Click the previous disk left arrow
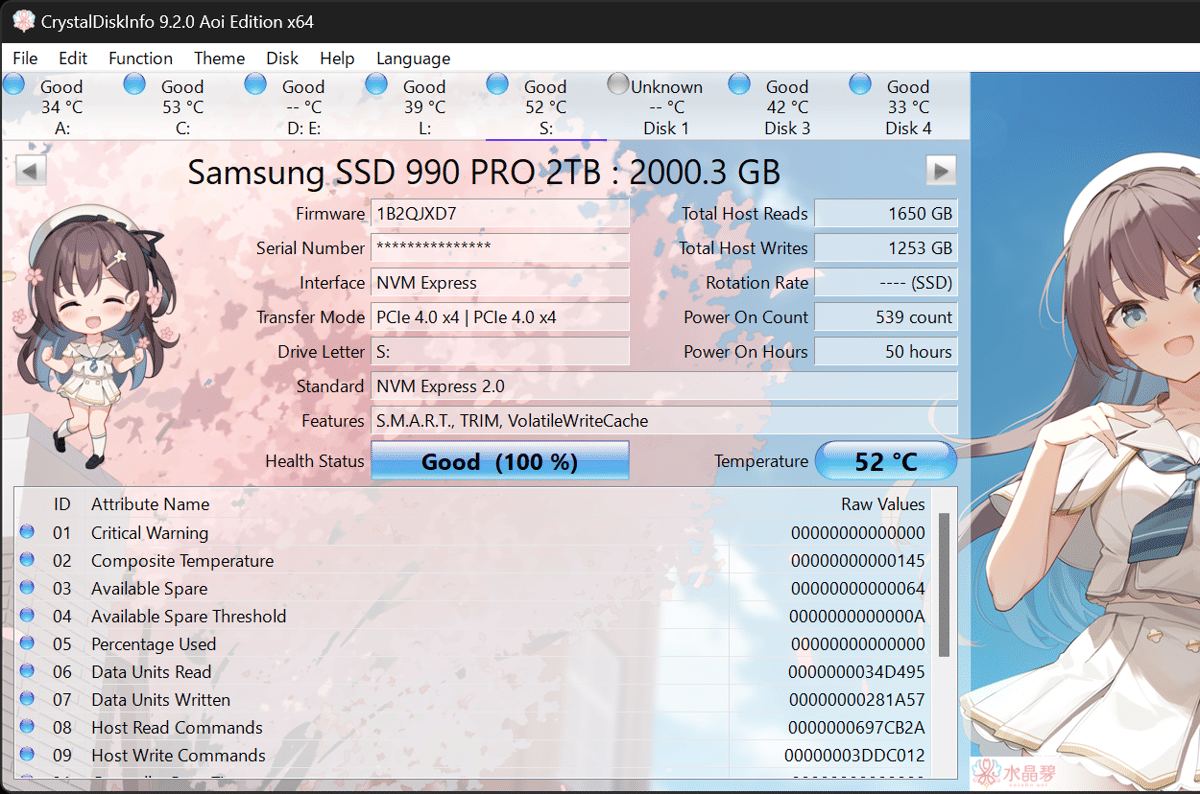The image size is (1200, 794). pos(31,171)
